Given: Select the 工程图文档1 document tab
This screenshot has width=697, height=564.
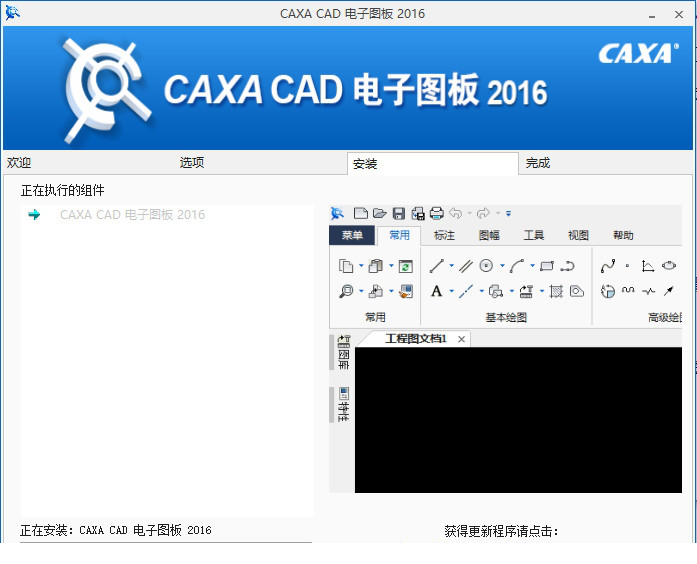Looking at the screenshot, I should click(415, 339).
